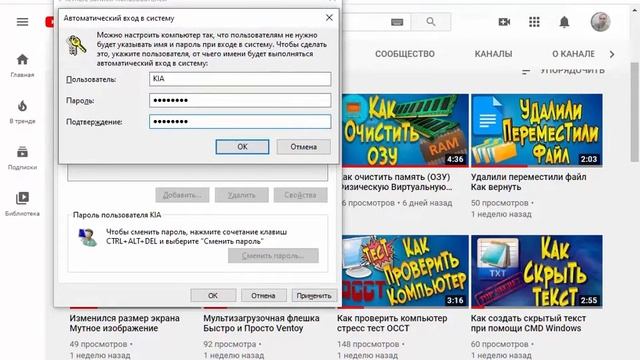Click the Сменить пароль button
Viewport: 640px width, 360px height.
click(273, 256)
